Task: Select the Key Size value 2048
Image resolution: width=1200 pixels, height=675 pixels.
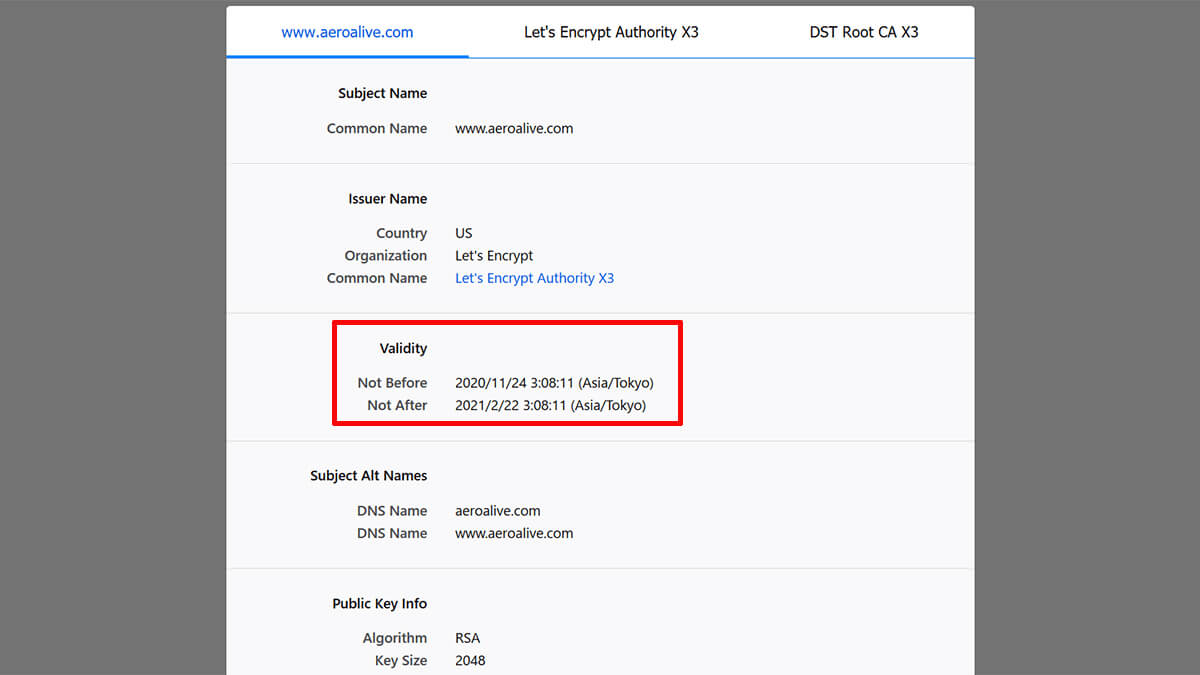Action: pos(470,660)
